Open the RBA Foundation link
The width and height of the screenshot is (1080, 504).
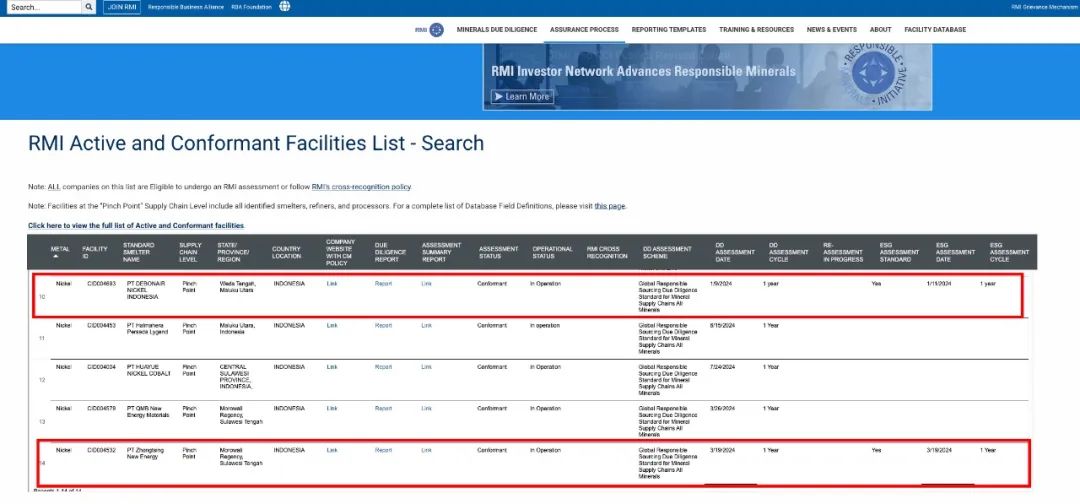coord(251,7)
